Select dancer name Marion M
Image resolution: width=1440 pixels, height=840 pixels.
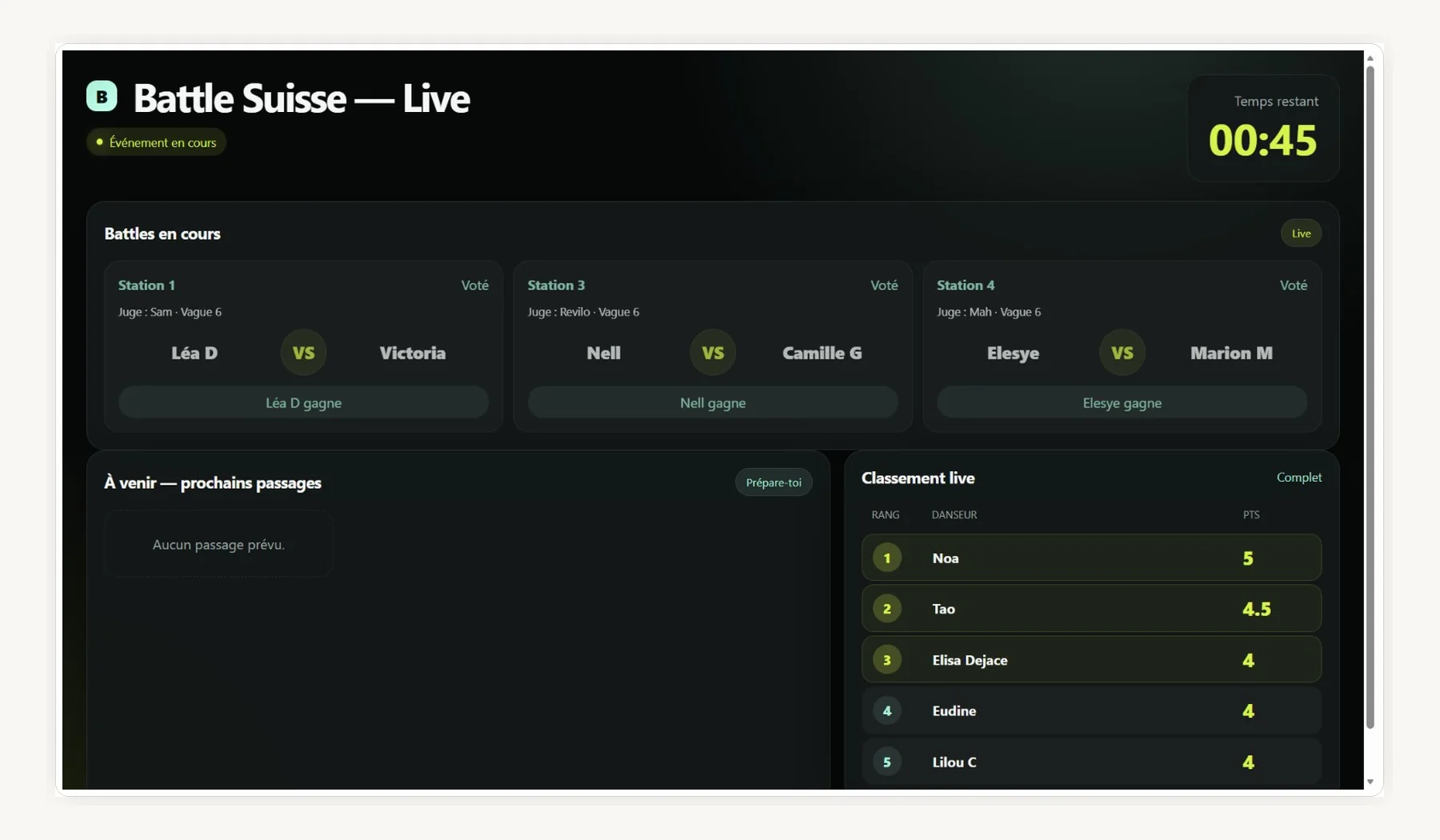(x=1231, y=353)
